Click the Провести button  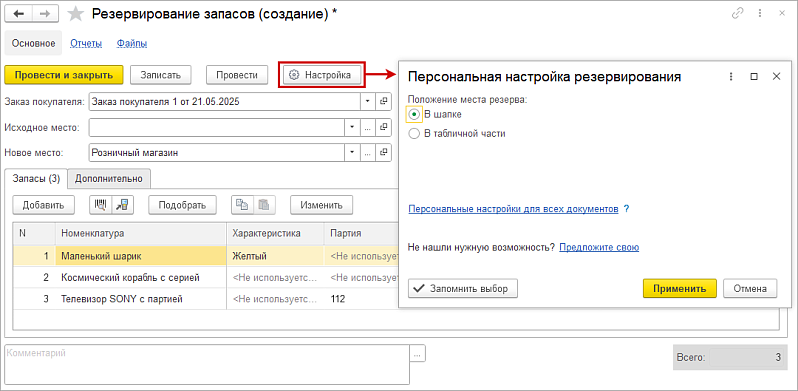pyautogui.click(x=237, y=75)
